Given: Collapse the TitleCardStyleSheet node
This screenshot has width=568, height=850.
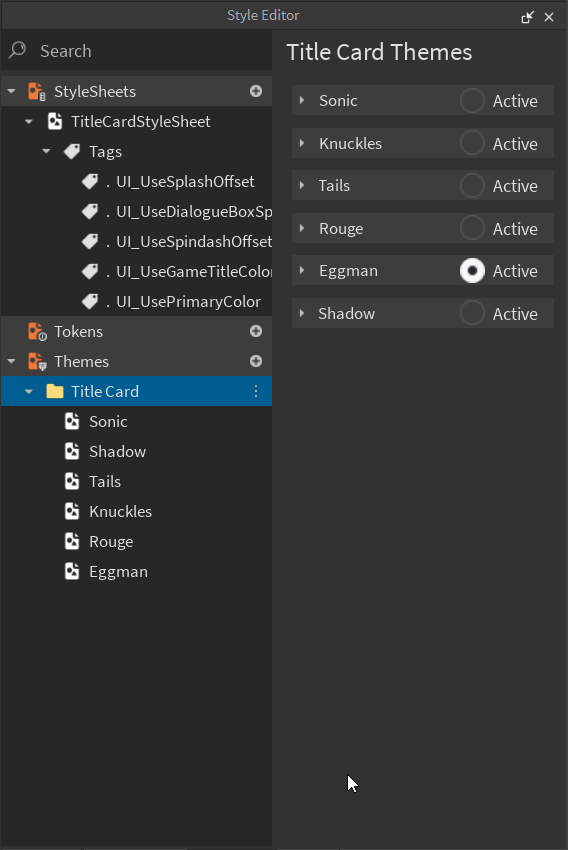Looking at the screenshot, I should click(x=29, y=121).
